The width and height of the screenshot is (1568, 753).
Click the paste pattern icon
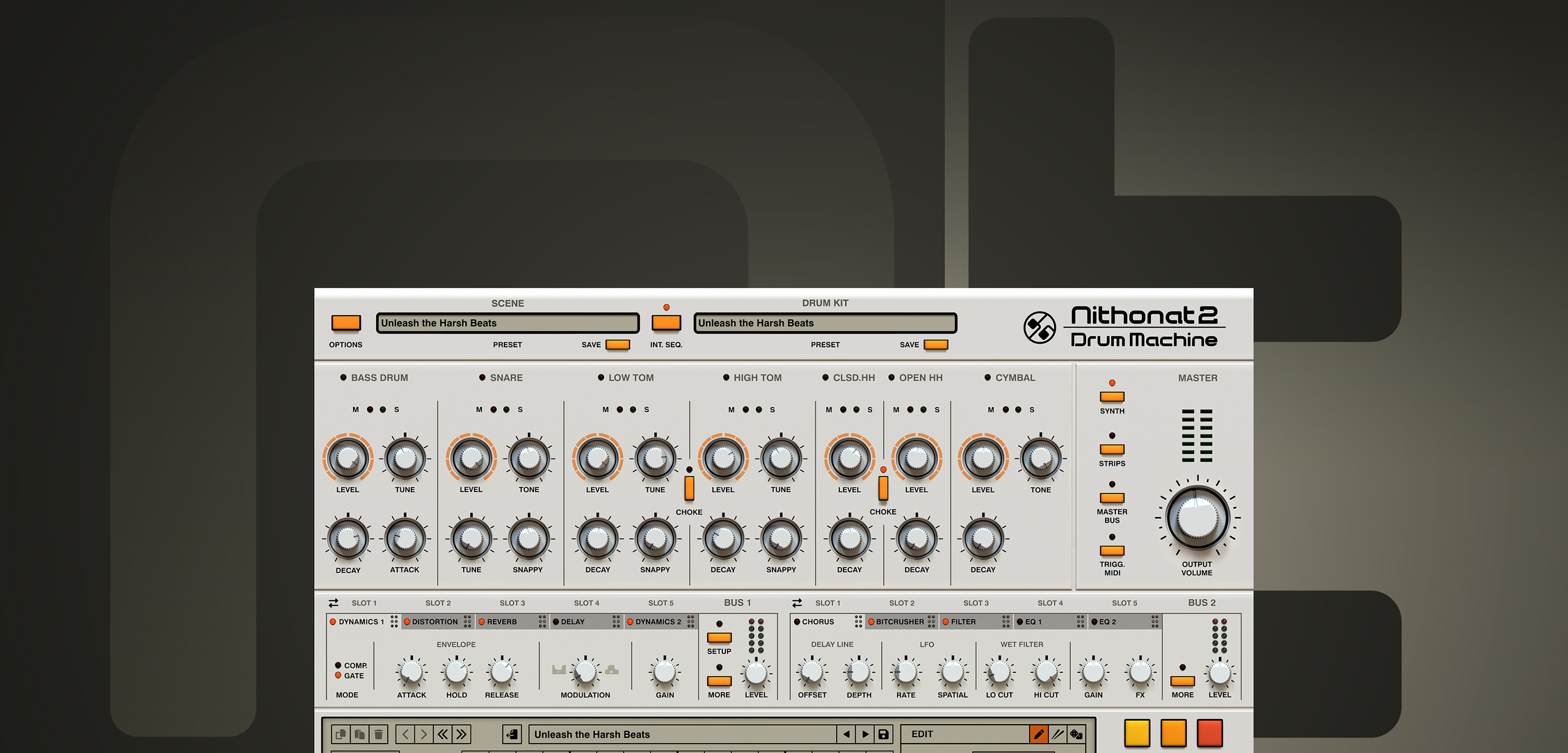click(360, 734)
